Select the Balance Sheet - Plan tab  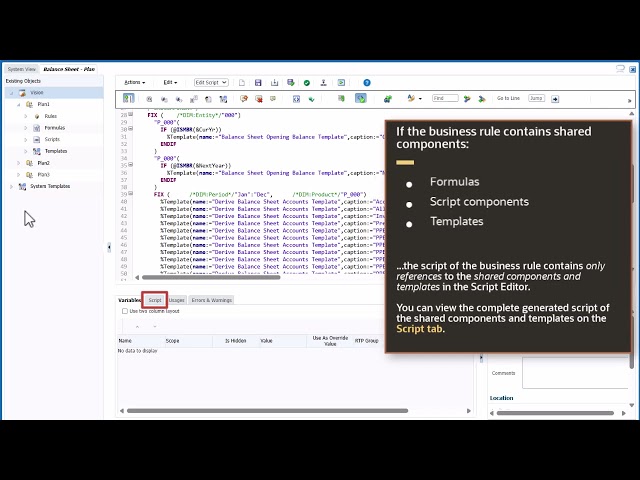[69, 69]
